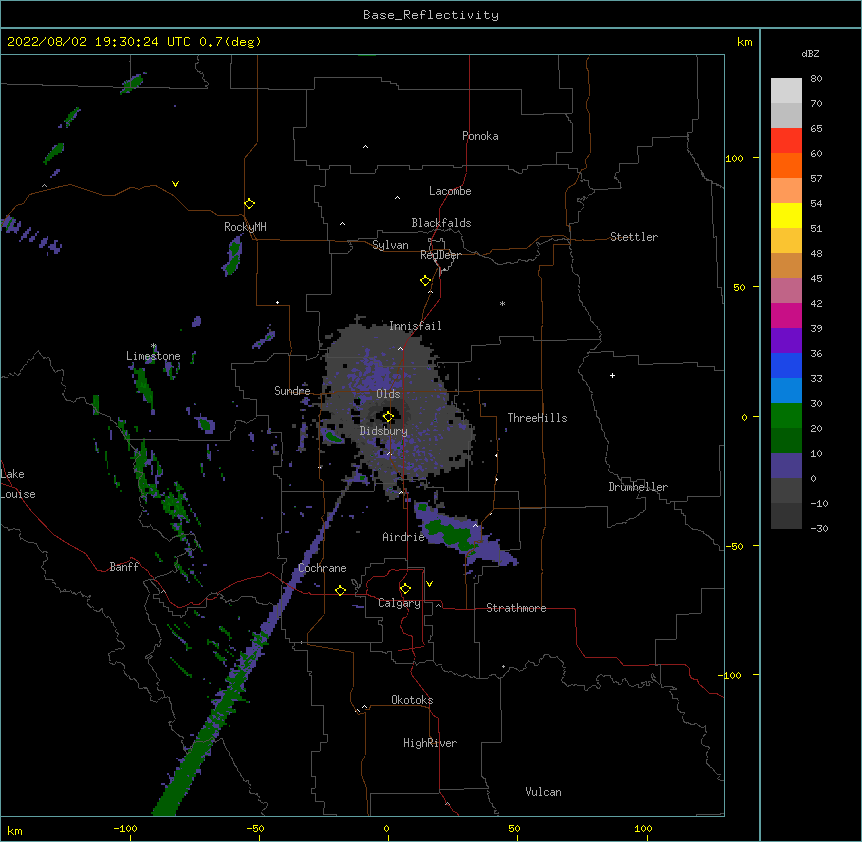Click the Vulcan label
This screenshot has width=862, height=842.
[x=543, y=792]
